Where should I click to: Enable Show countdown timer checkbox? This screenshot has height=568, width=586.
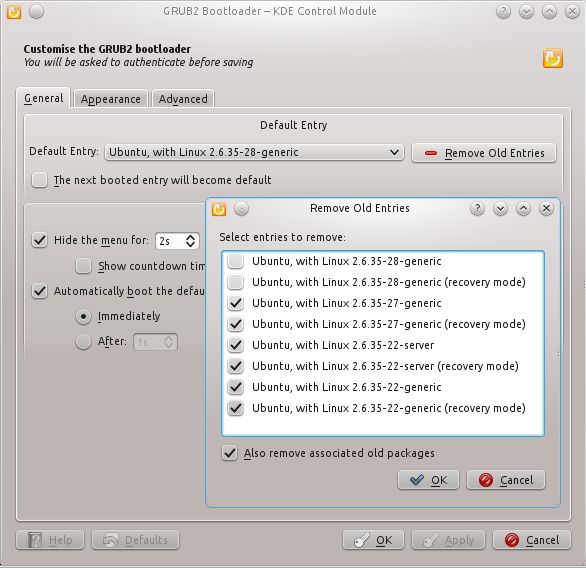click(x=83, y=266)
